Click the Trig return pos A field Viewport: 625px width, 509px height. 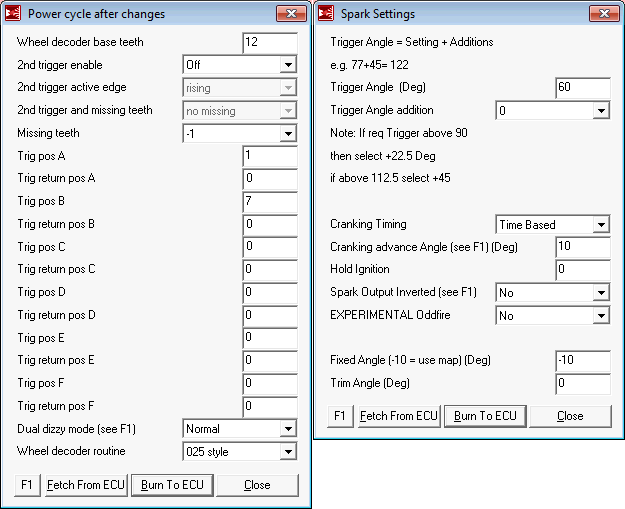270,179
